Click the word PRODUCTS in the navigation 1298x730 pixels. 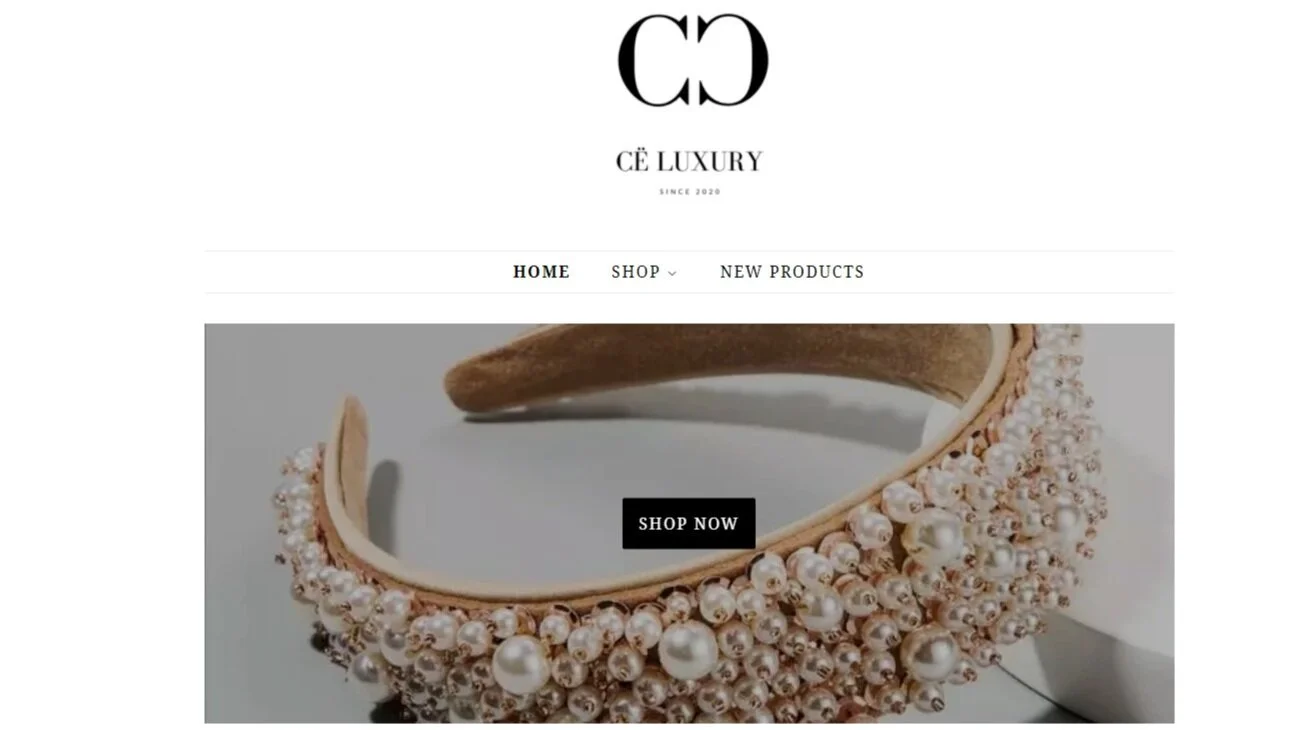tap(817, 272)
